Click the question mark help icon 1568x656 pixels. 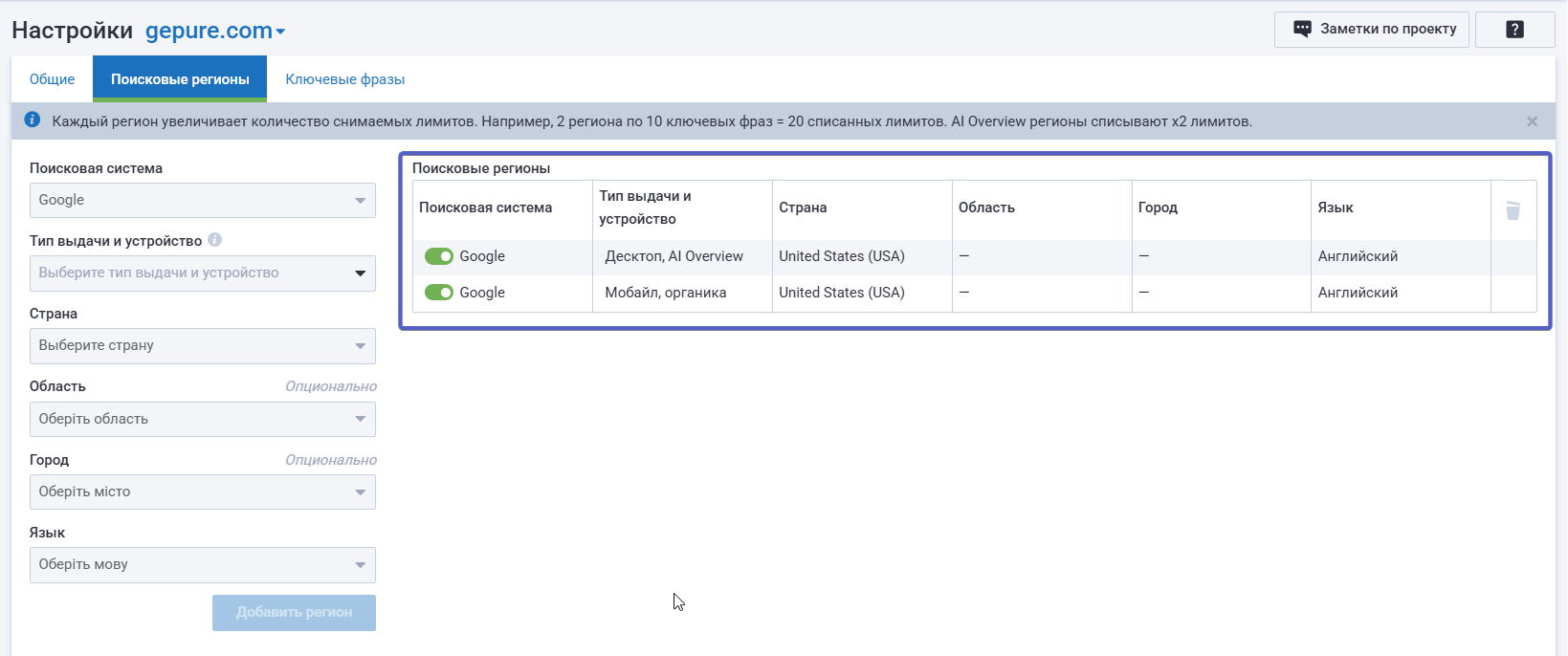pos(1514,30)
